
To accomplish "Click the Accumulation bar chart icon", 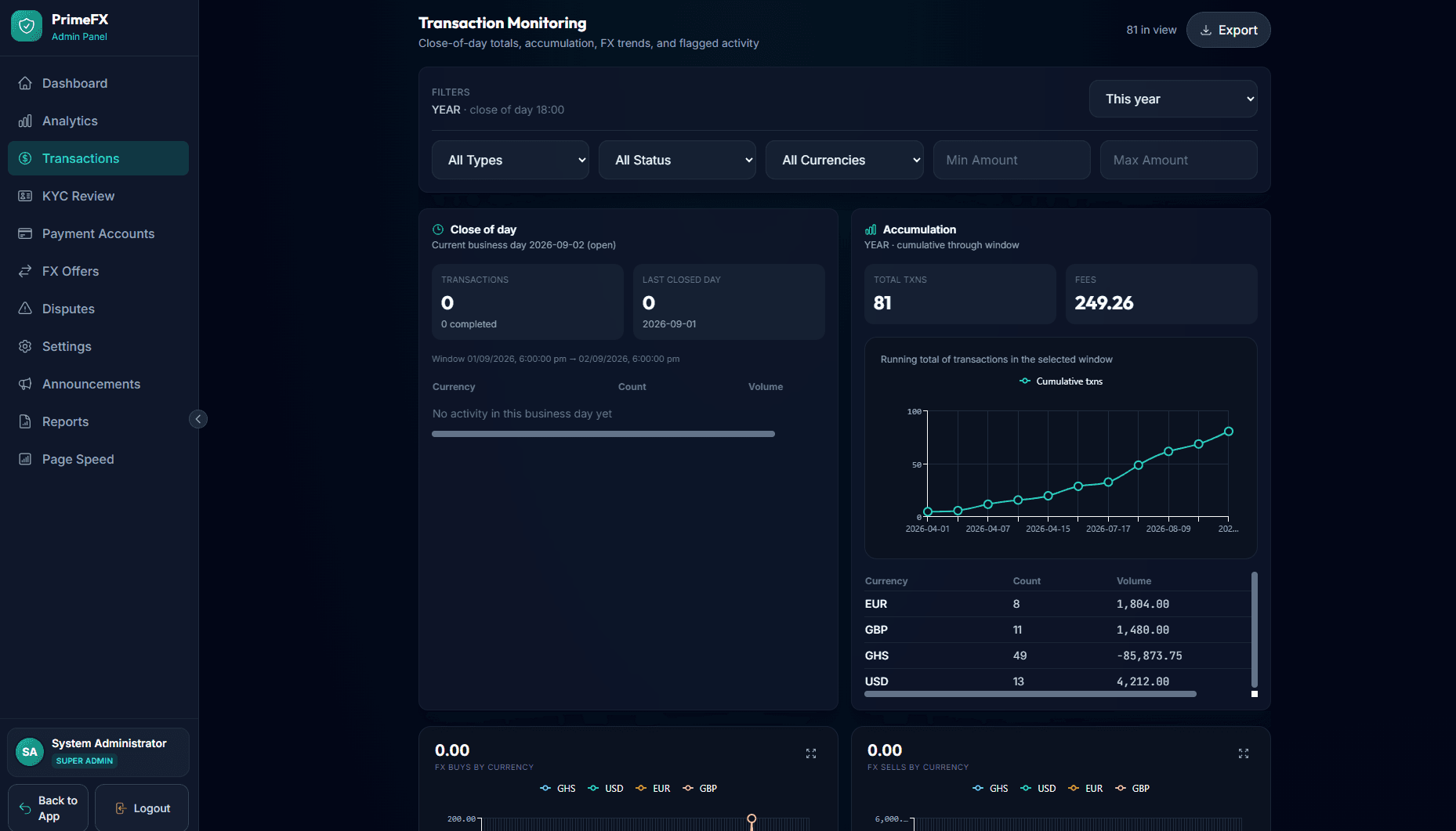I will pos(871,229).
